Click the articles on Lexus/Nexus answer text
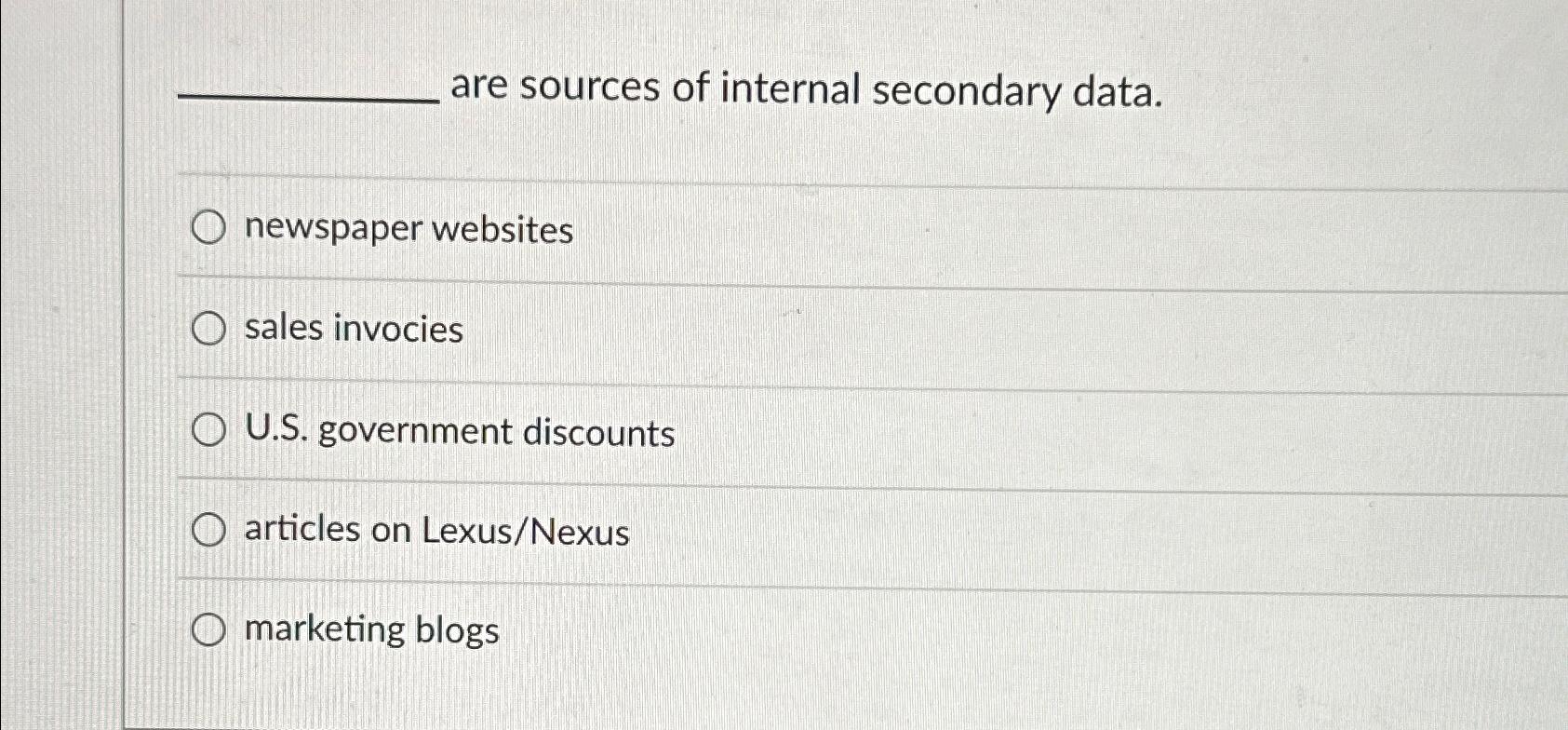 pos(436,531)
